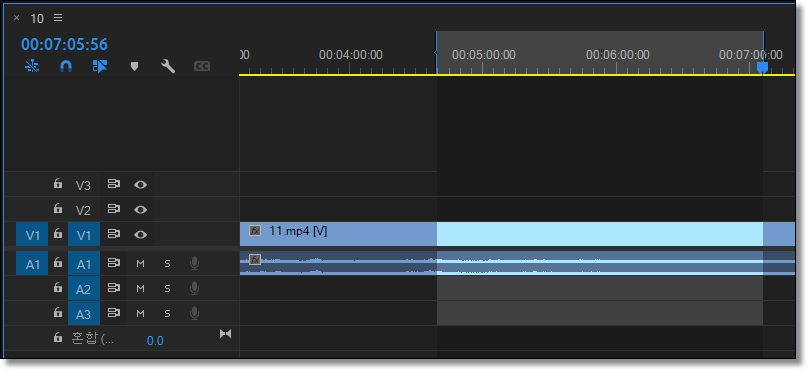Toggle lock on the mix track
This screenshot has width=808, height=381.
click(x=58, y=338)
